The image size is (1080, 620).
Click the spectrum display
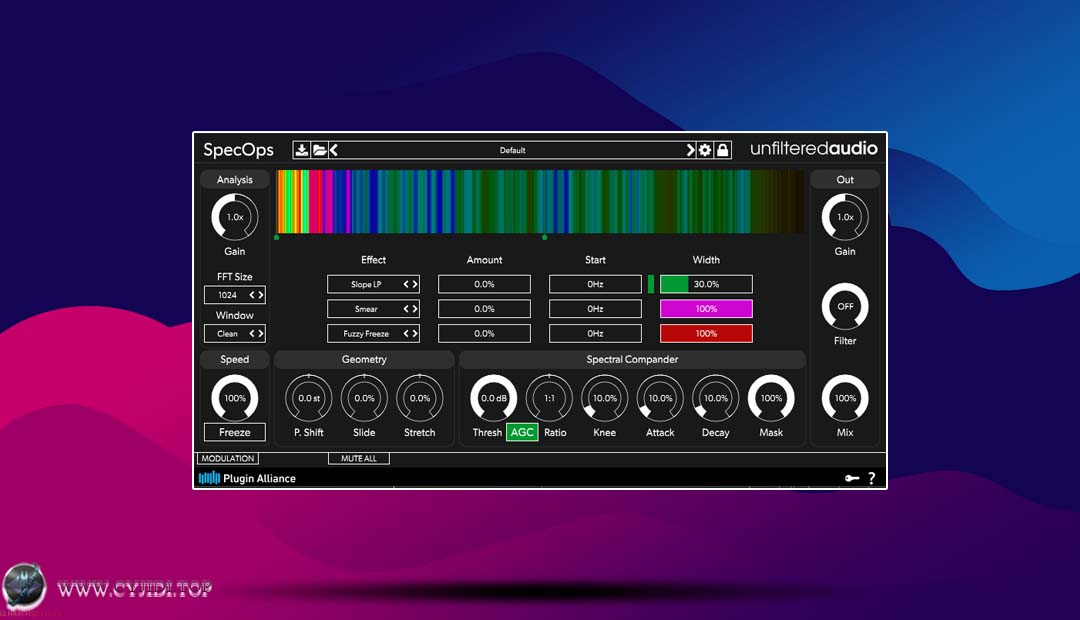pyautogui.click(x=540, y=202)
